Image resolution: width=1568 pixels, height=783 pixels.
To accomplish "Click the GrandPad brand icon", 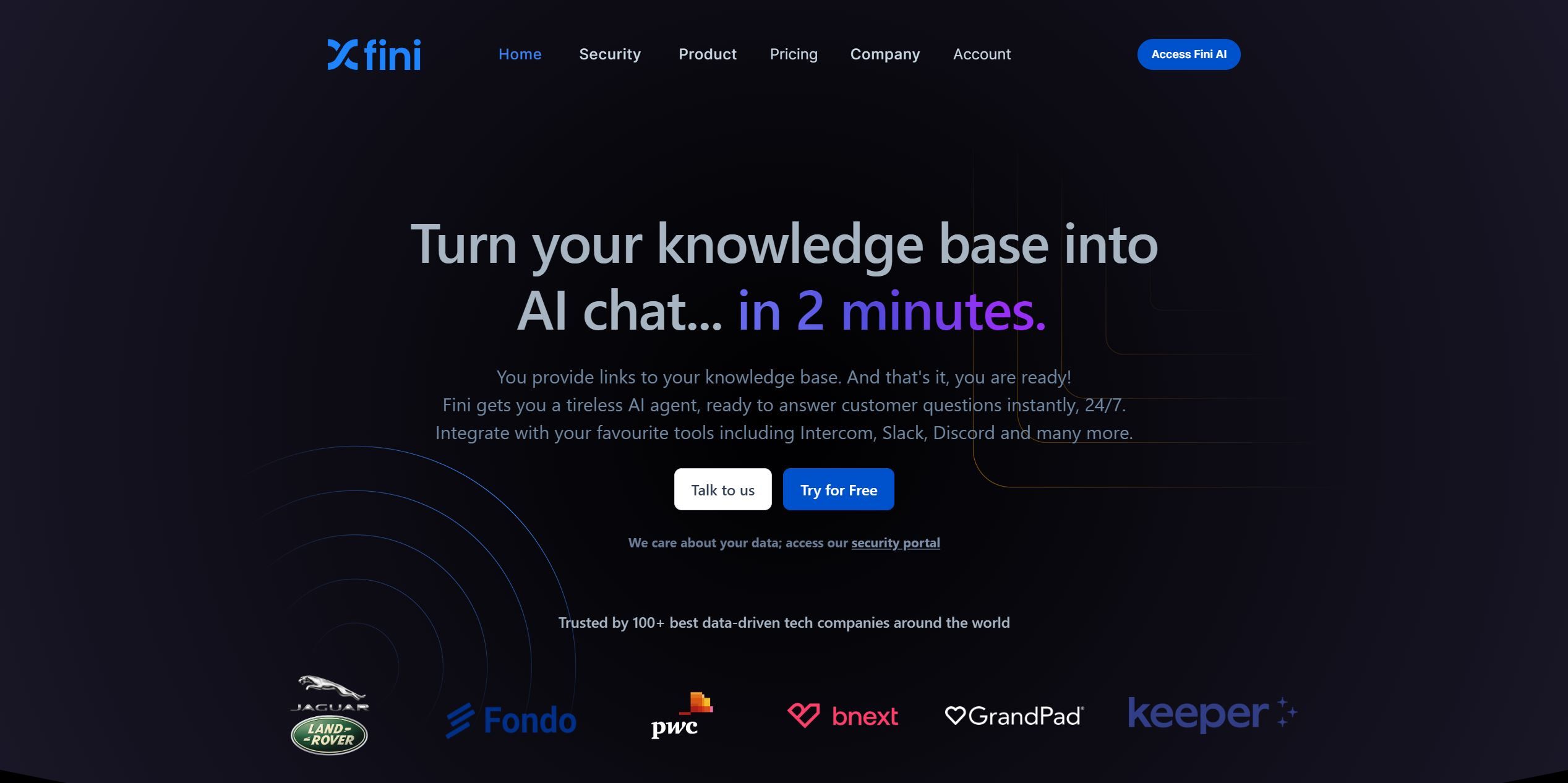I will pyautogui.click(x=1013, y=714).
